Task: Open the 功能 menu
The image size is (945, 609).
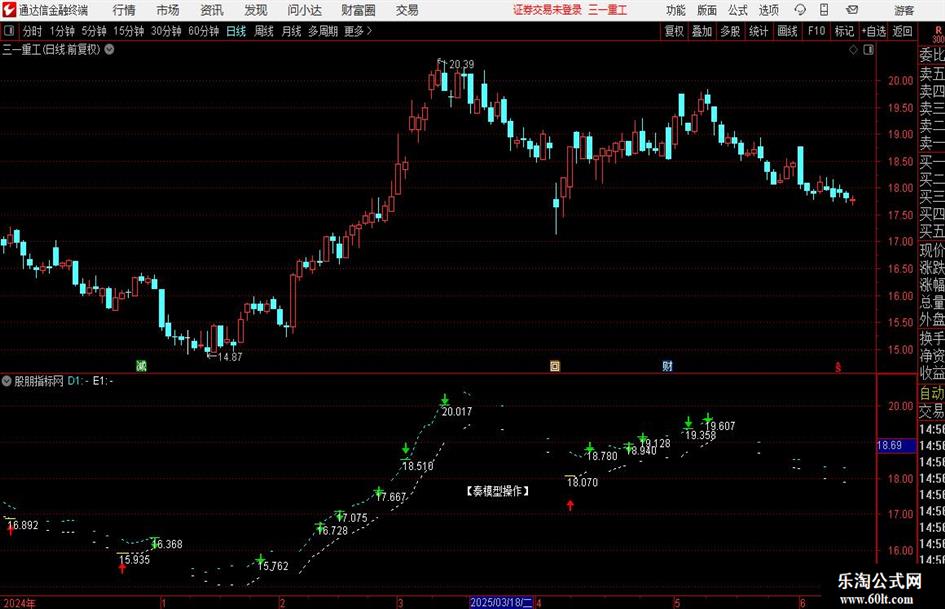Action: pos(676,10)
